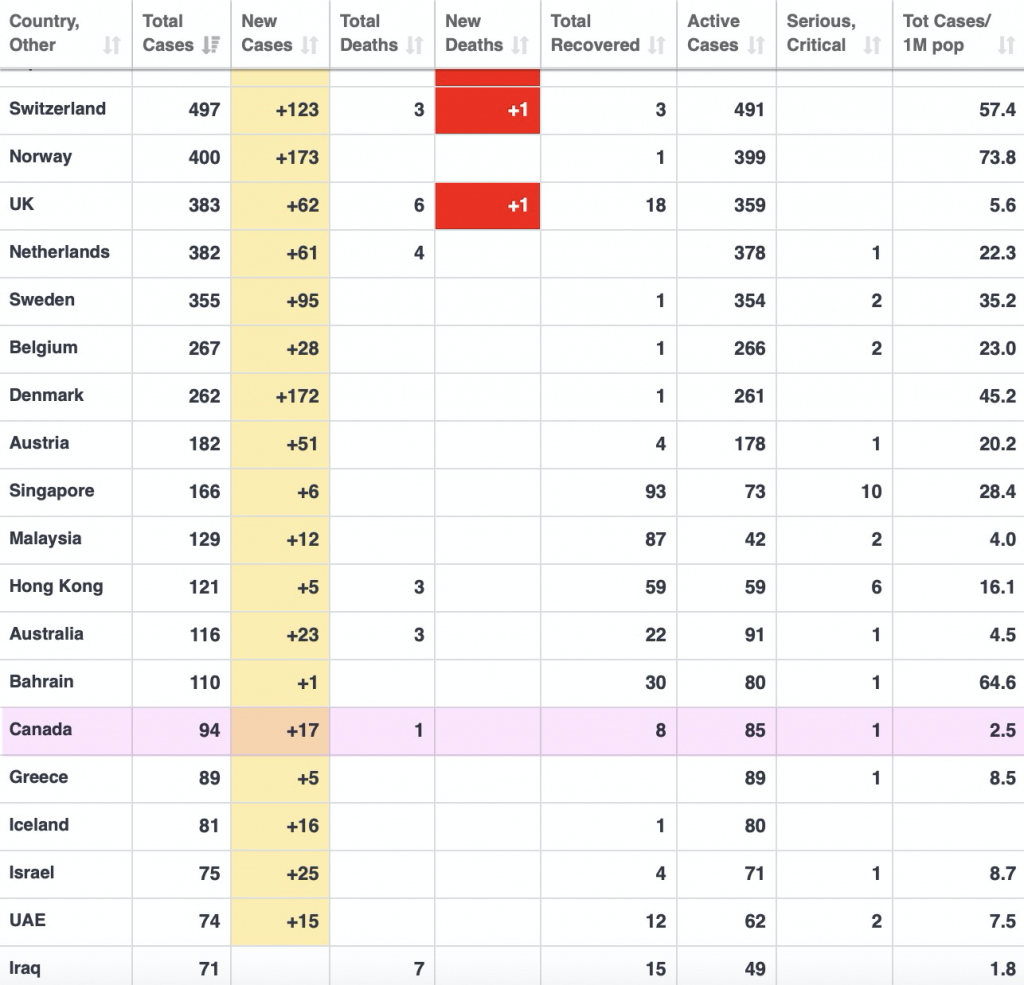
Task: Click New Deaths column sort arrows
Action: point(520,46)
